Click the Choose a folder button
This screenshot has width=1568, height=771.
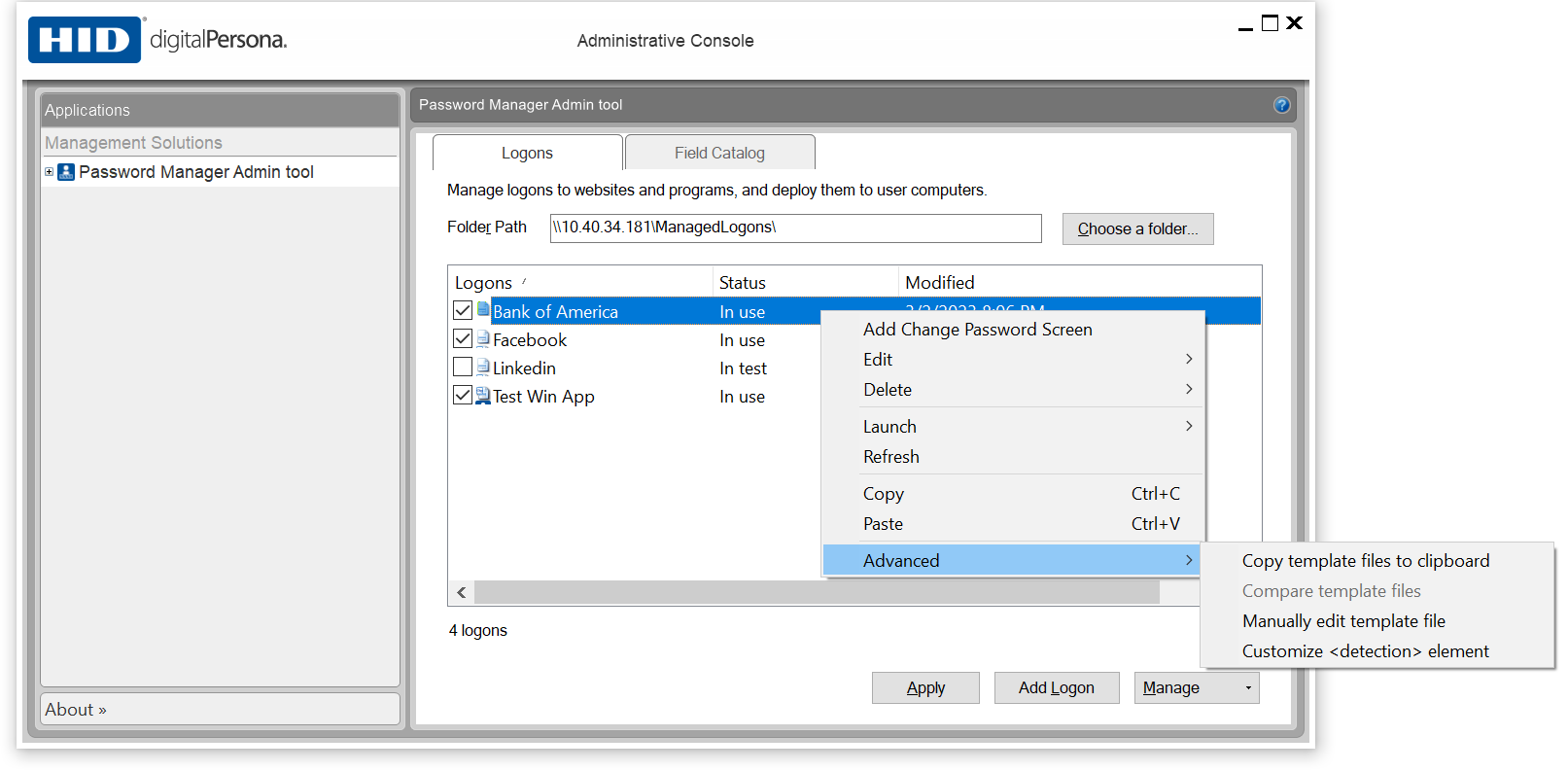tap(1137, 228)
